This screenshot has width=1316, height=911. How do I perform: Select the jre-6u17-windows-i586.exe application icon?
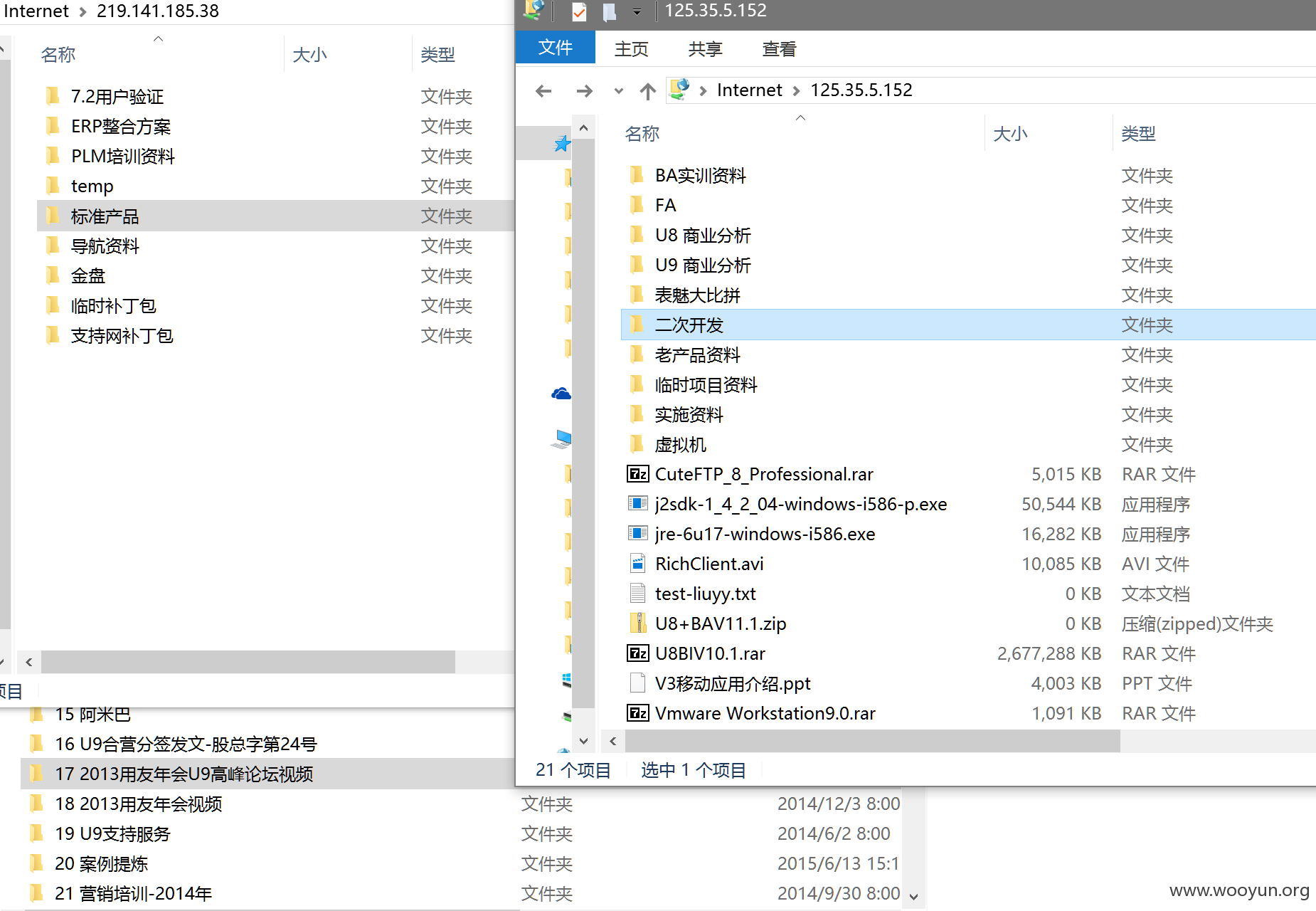pos(637,534)
